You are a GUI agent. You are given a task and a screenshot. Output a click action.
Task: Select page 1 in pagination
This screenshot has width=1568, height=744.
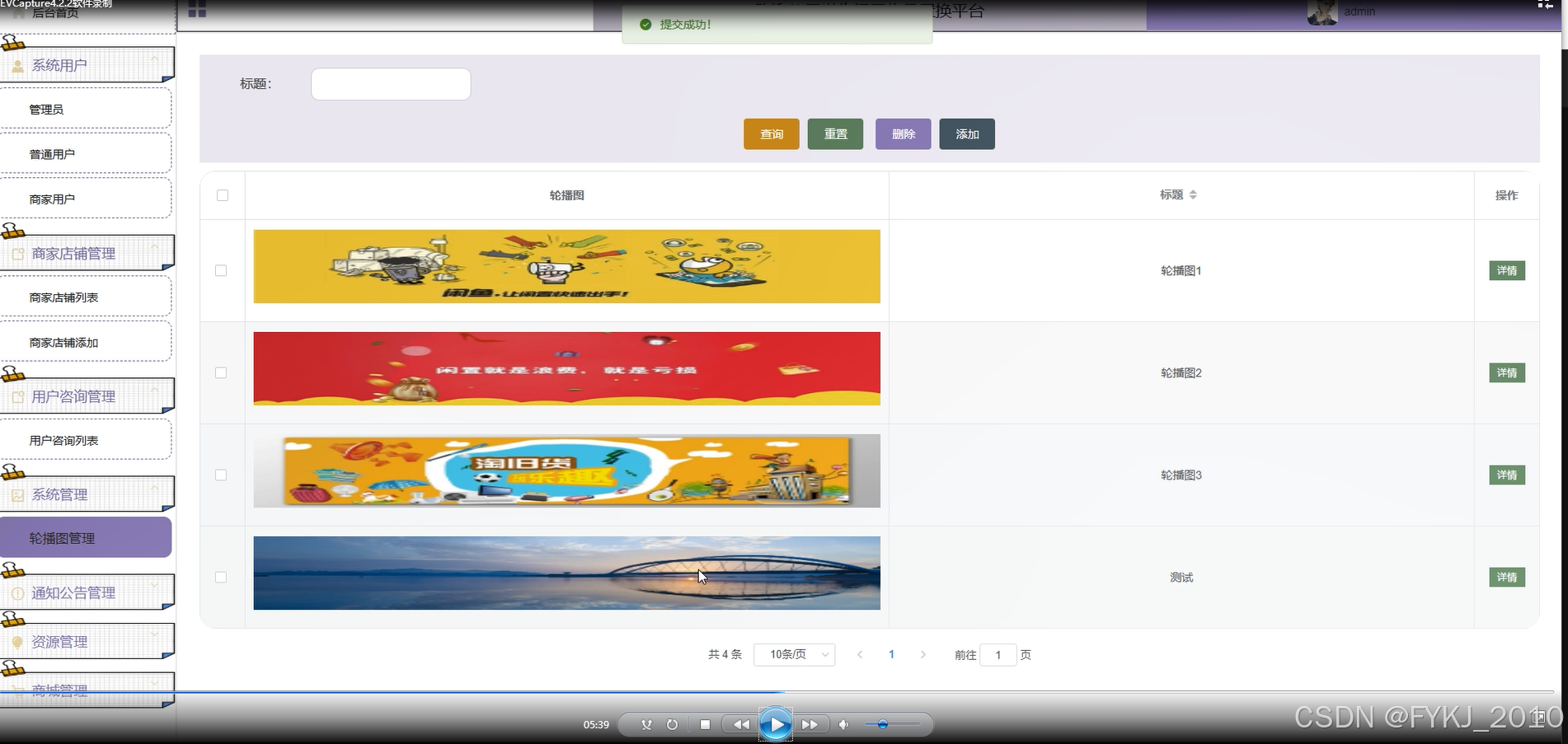[x=891, y=654]
